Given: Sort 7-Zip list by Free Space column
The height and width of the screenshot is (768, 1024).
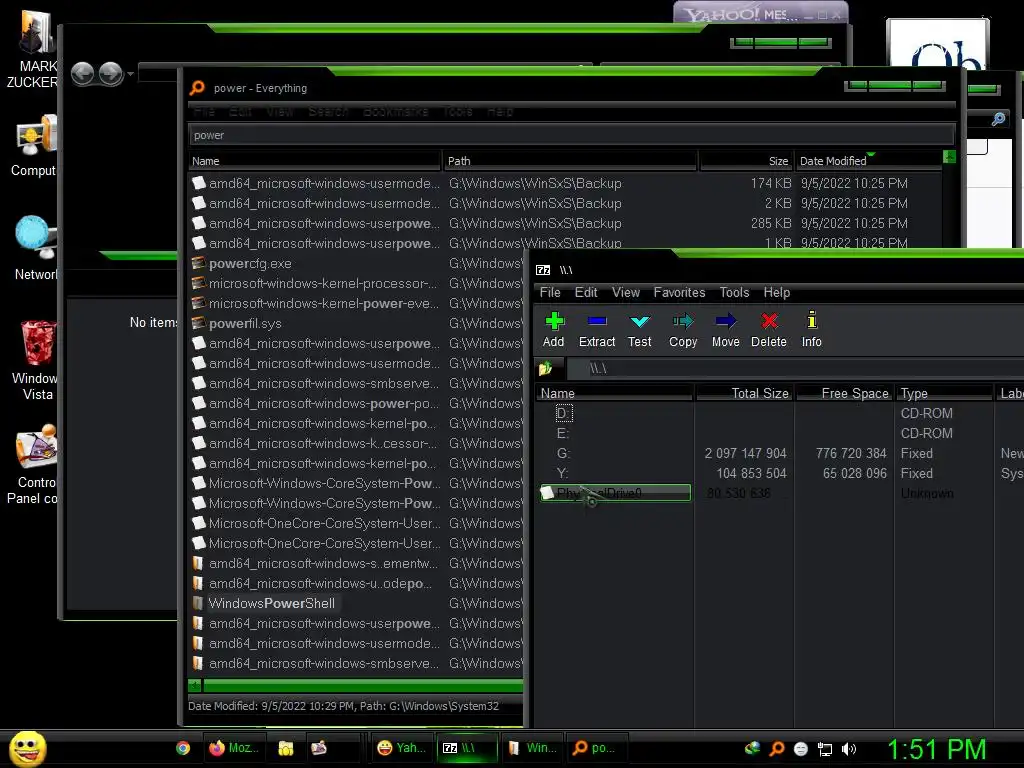Looking at the screenshot, I should 844,393.
